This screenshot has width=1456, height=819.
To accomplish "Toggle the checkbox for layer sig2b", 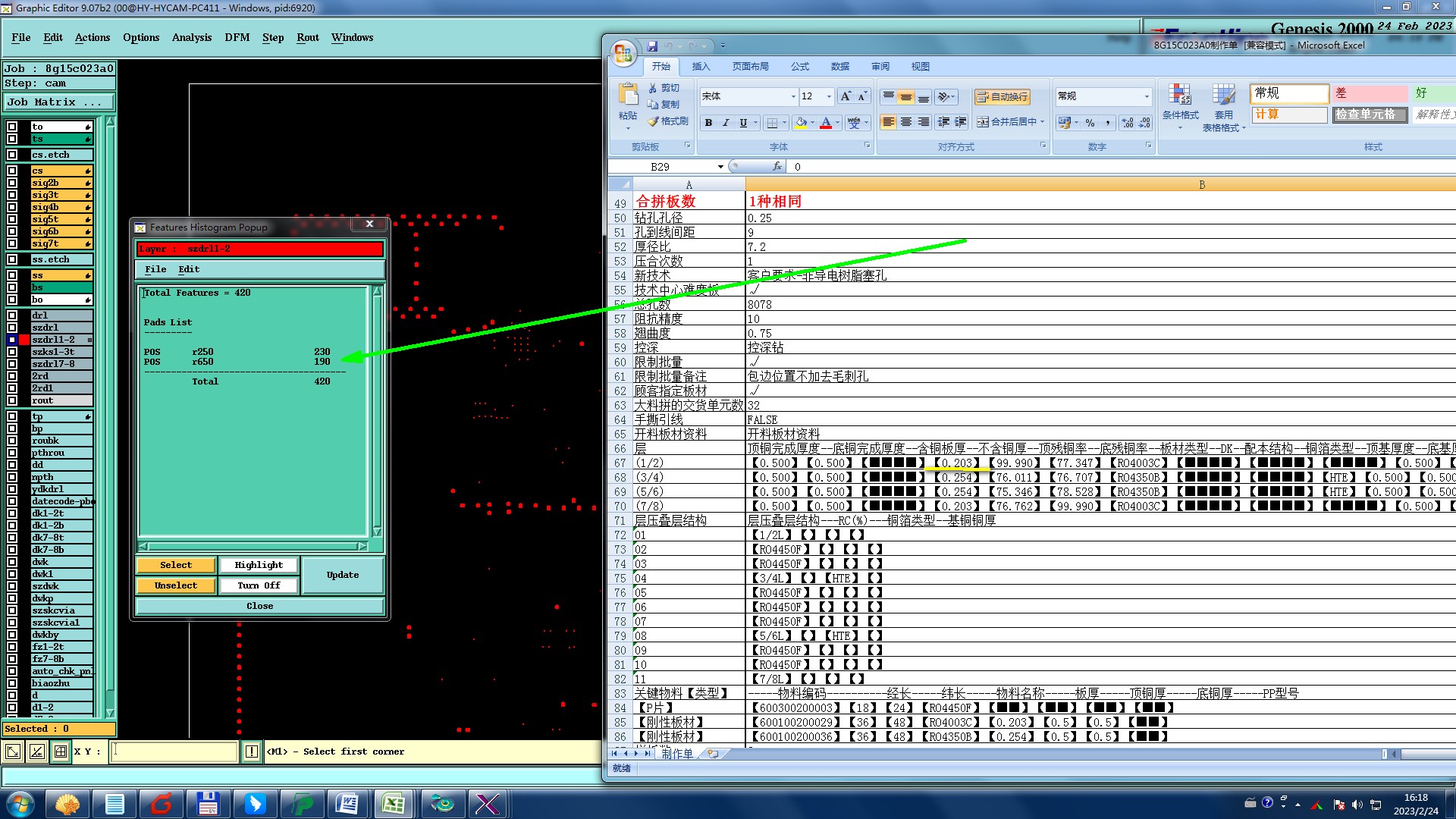I will click(x=12, y=183).
